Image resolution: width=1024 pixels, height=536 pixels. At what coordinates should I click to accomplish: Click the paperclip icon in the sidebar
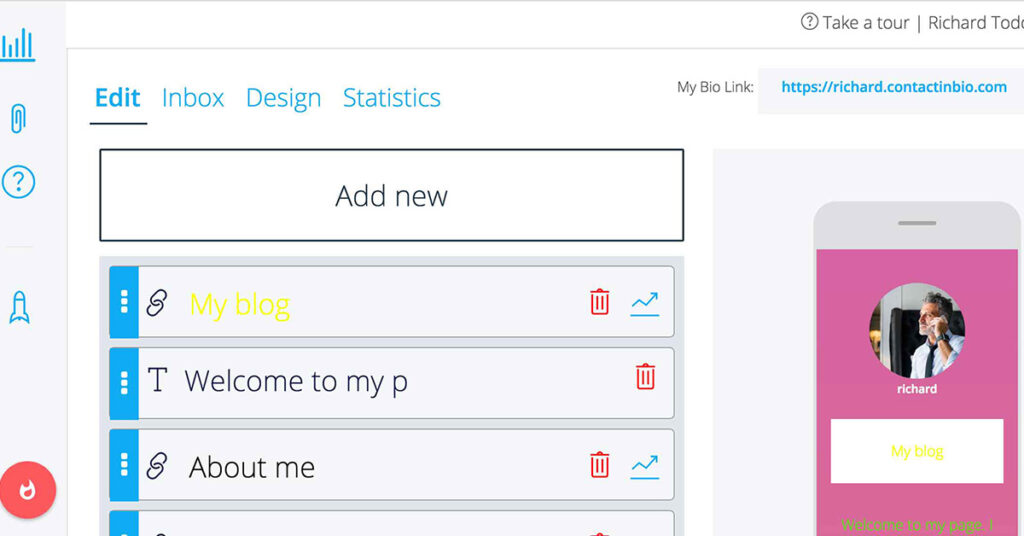(18, 118)
